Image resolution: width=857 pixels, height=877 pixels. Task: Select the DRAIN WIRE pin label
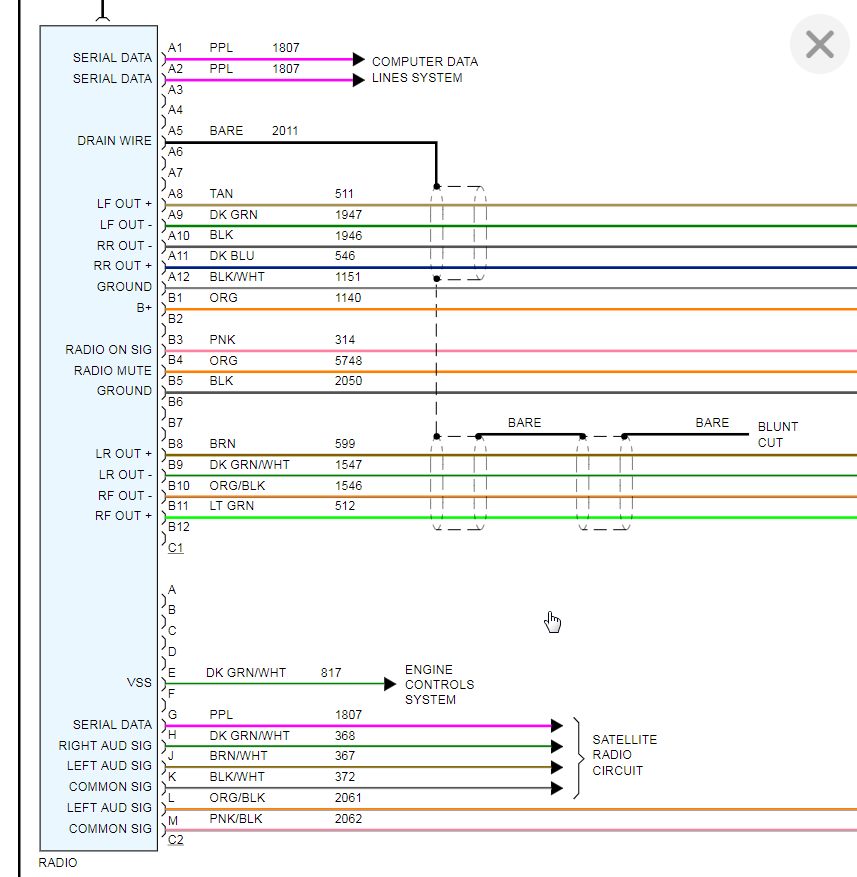(x=114, y=140)
